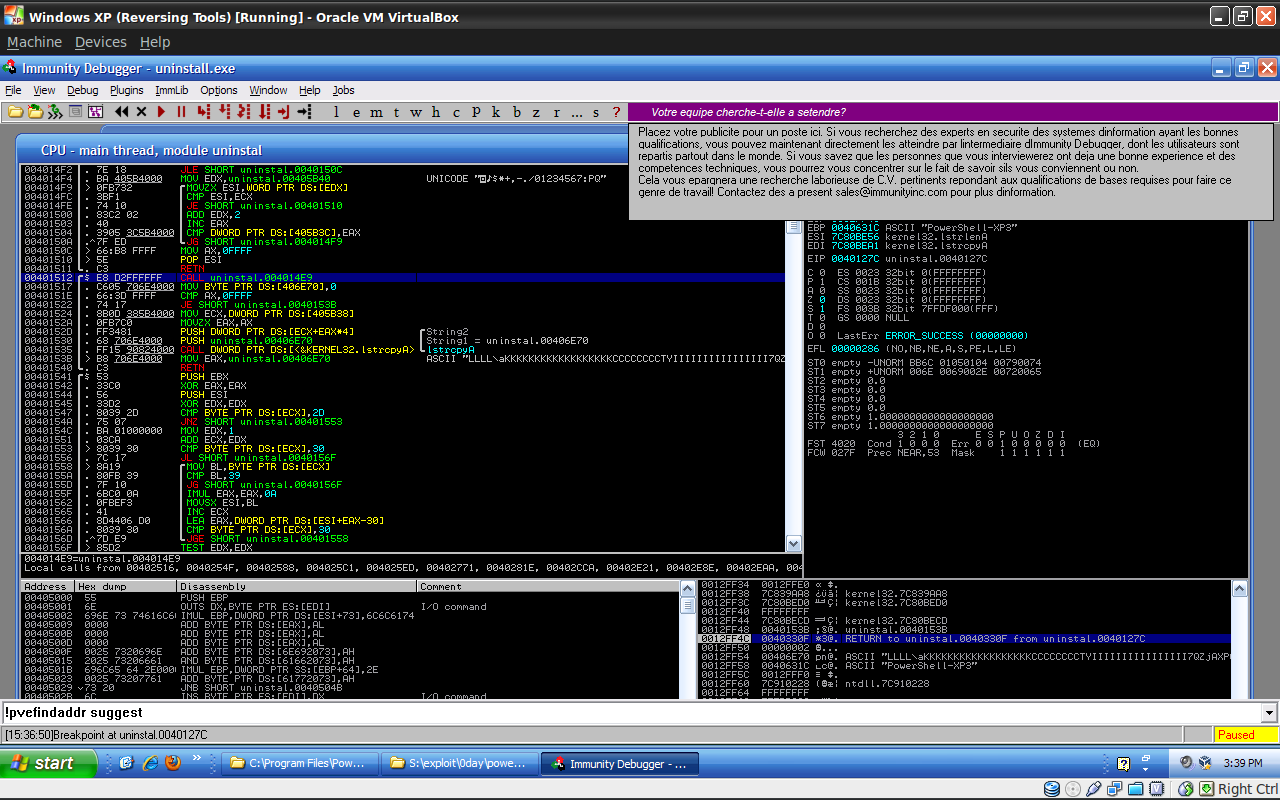Click Execute till return icon
This screenshot has height=800, width=1280.
tap(284, 111)
